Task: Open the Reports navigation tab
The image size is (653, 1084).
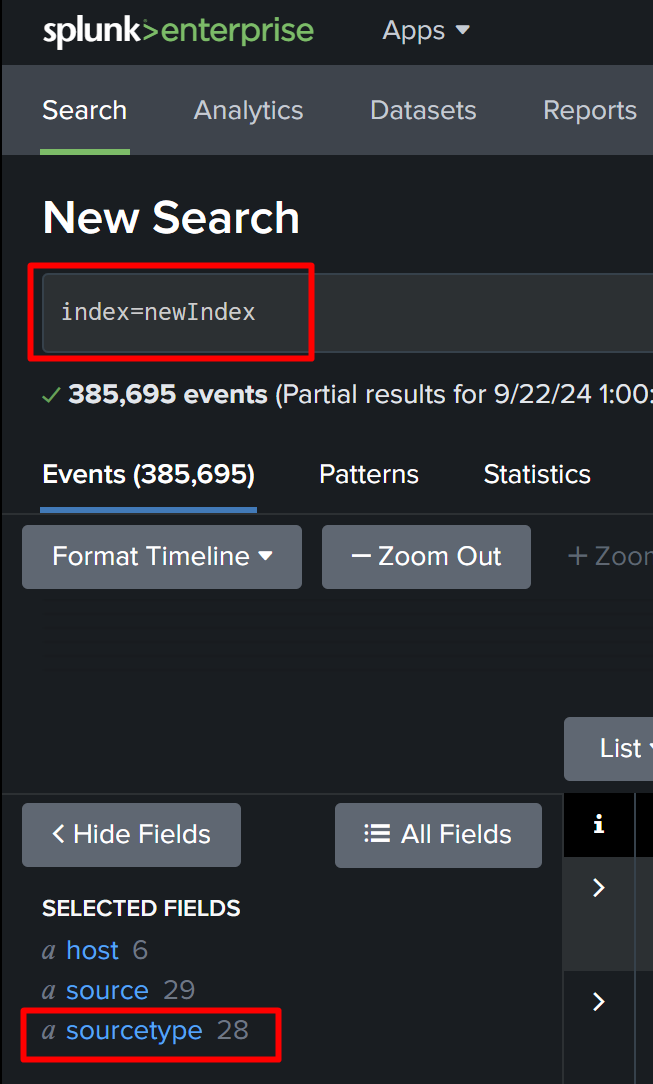Action: [589, 110]
